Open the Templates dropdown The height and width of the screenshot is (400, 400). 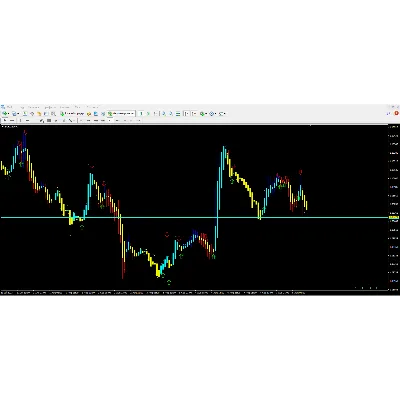(222, 114)
